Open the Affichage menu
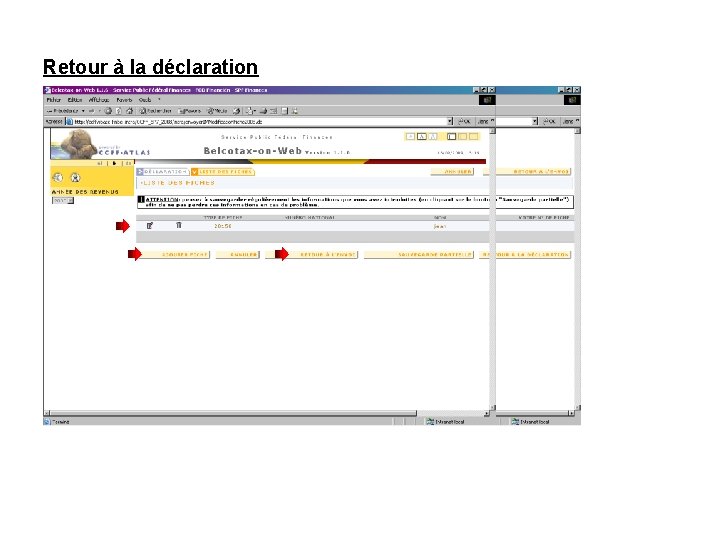 [99, 100]
